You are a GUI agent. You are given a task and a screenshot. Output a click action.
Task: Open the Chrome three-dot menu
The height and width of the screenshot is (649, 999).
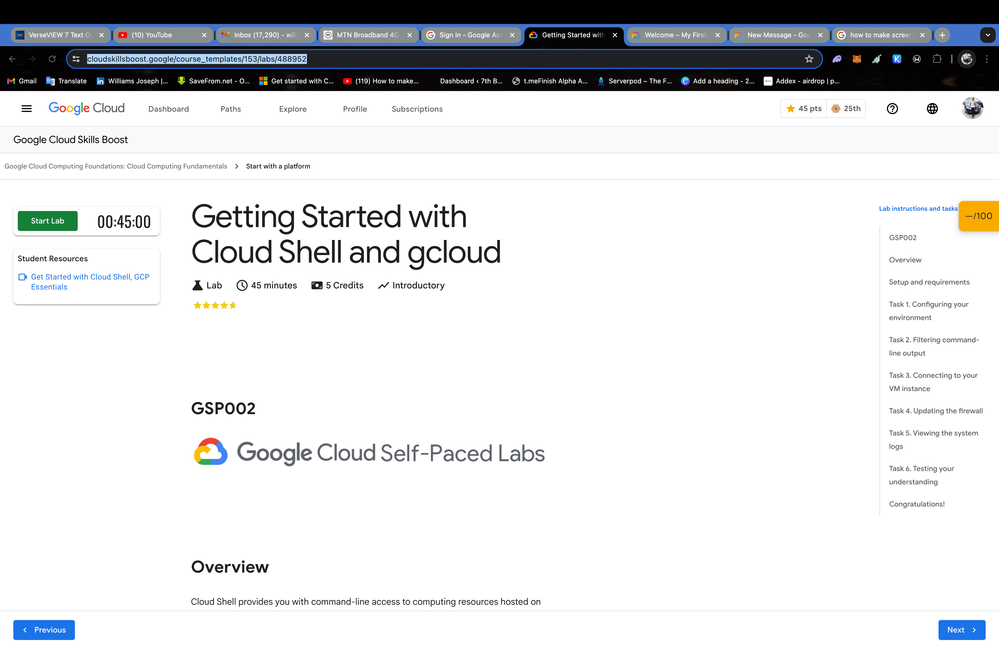(x=987, y=59)
